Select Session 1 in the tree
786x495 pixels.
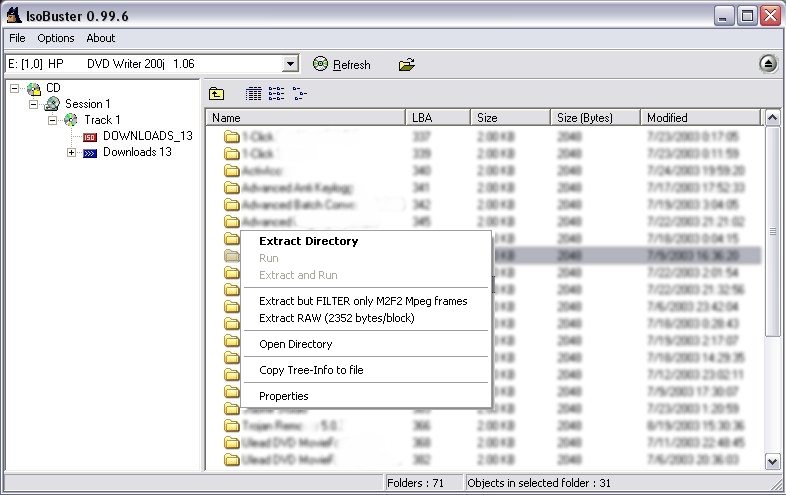(88, 104)
